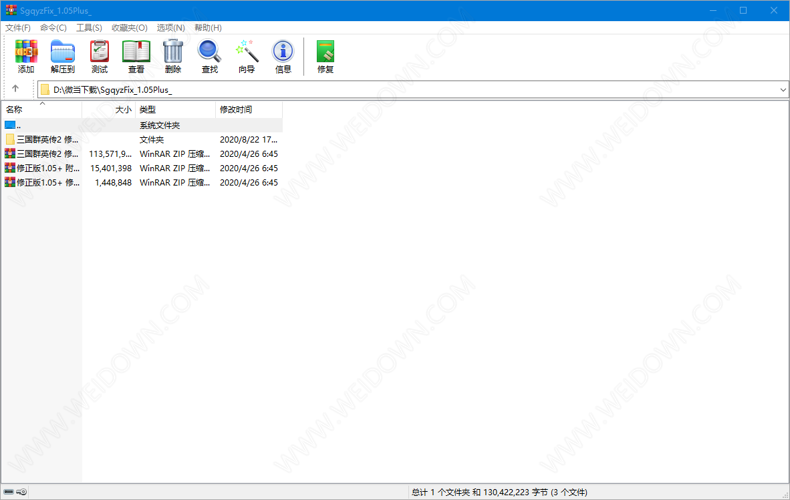Expand the address path dropdown arrow
Image resolution: width=790 pixels, height=500 pixels.
point(783,90)
